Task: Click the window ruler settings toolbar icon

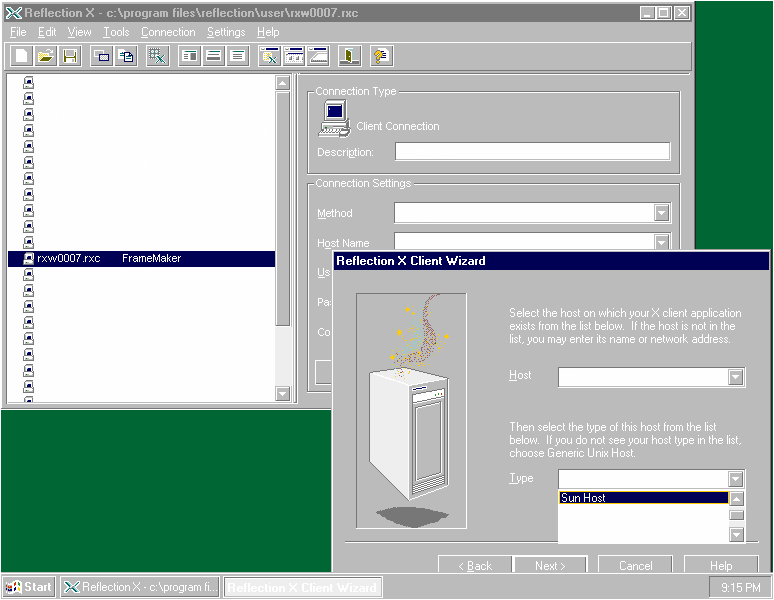Action: 318,56
